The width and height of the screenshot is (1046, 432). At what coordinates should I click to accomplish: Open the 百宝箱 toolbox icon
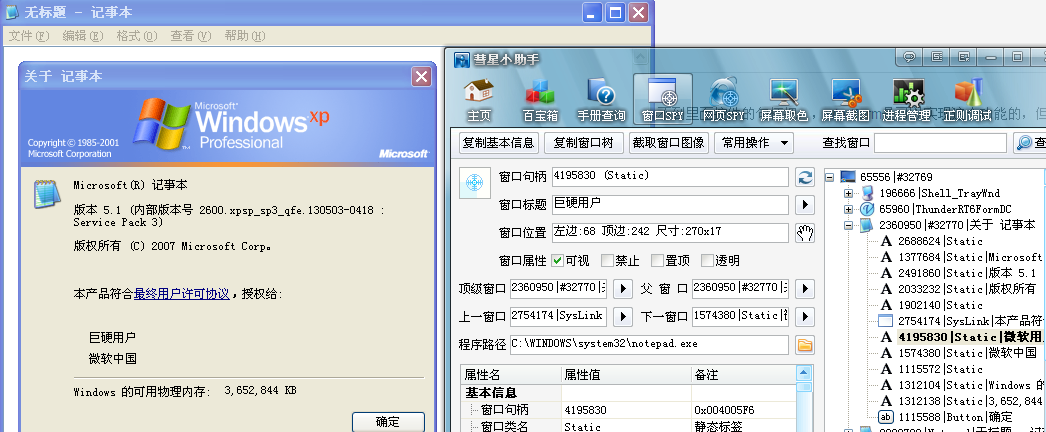[540, 100]
